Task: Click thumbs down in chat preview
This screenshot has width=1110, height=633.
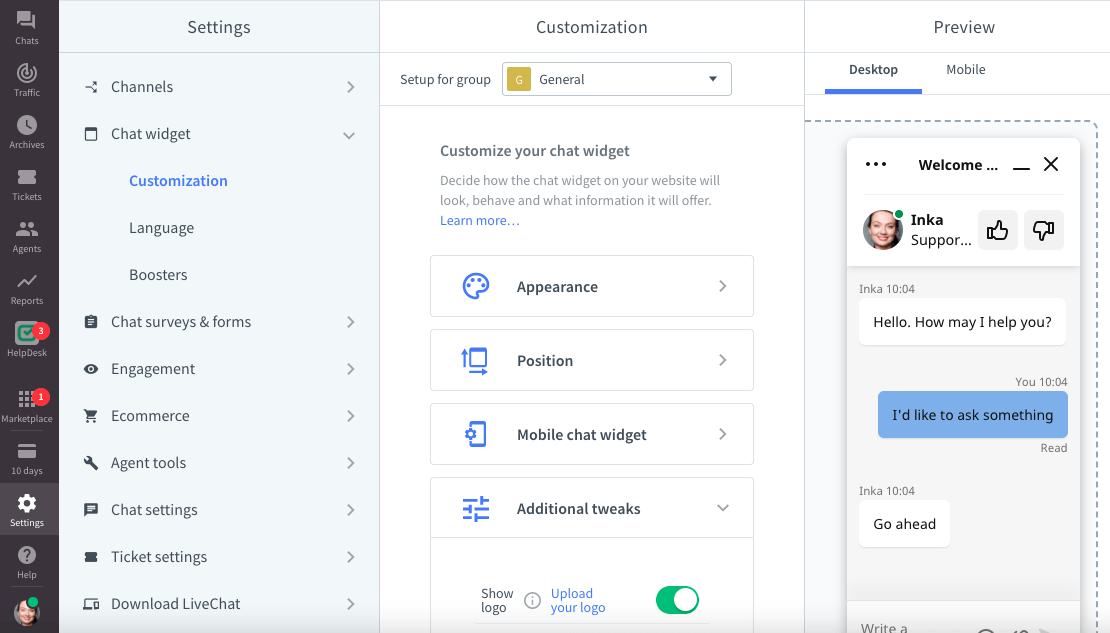Action: [x=1043, y=230]
